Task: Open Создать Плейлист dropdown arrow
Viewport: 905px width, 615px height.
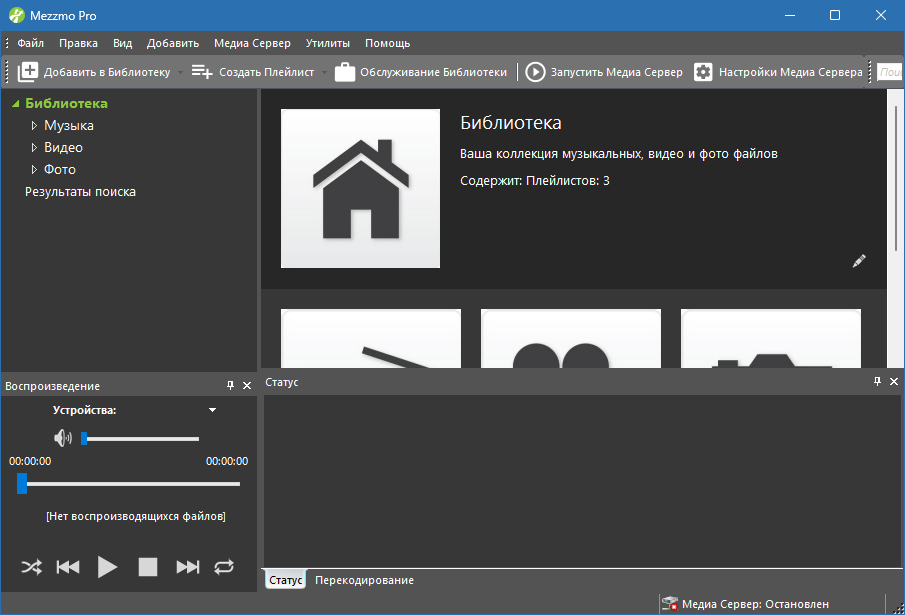Action: 324,73
